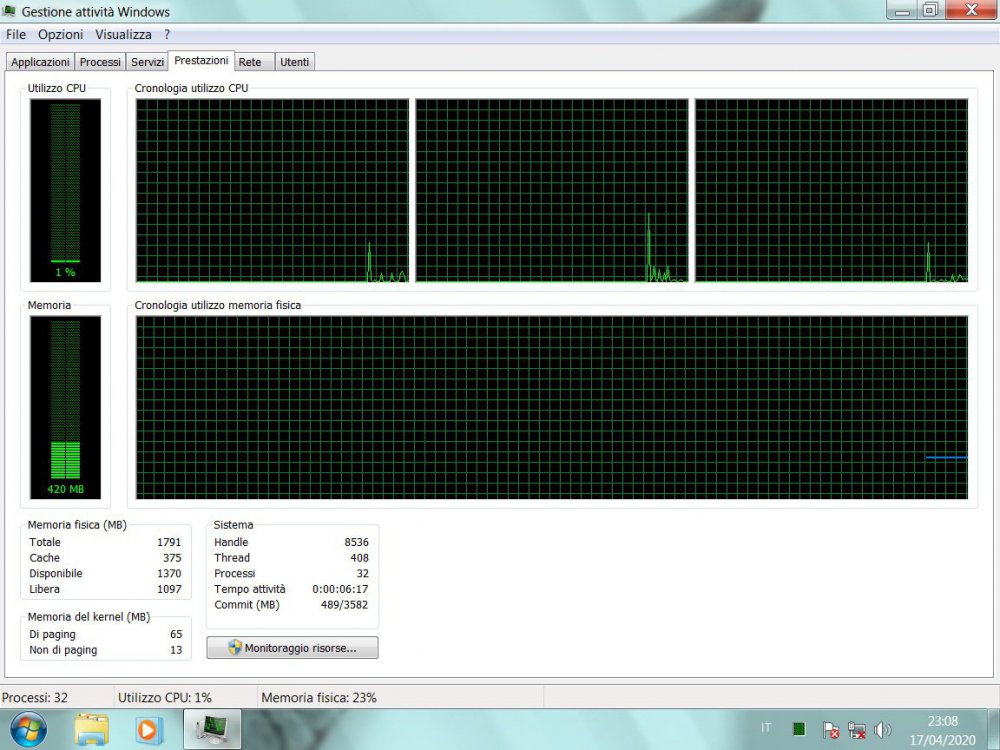The width and height of the screenshot is (1000, 750).
Task: Switch to the Processi tab
Action: tap(100, 62)
